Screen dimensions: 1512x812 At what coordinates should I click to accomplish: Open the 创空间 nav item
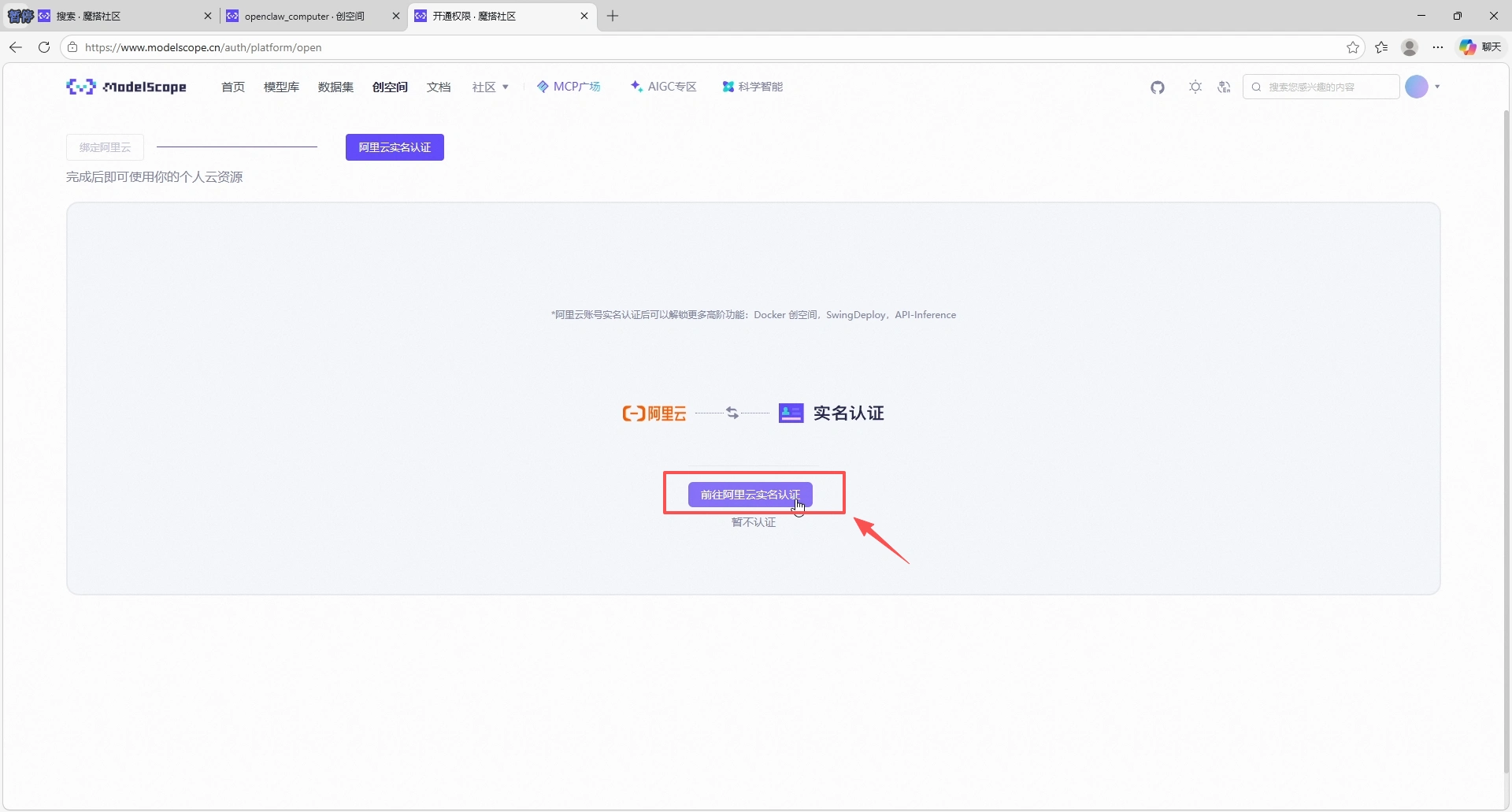pos(390,87)
